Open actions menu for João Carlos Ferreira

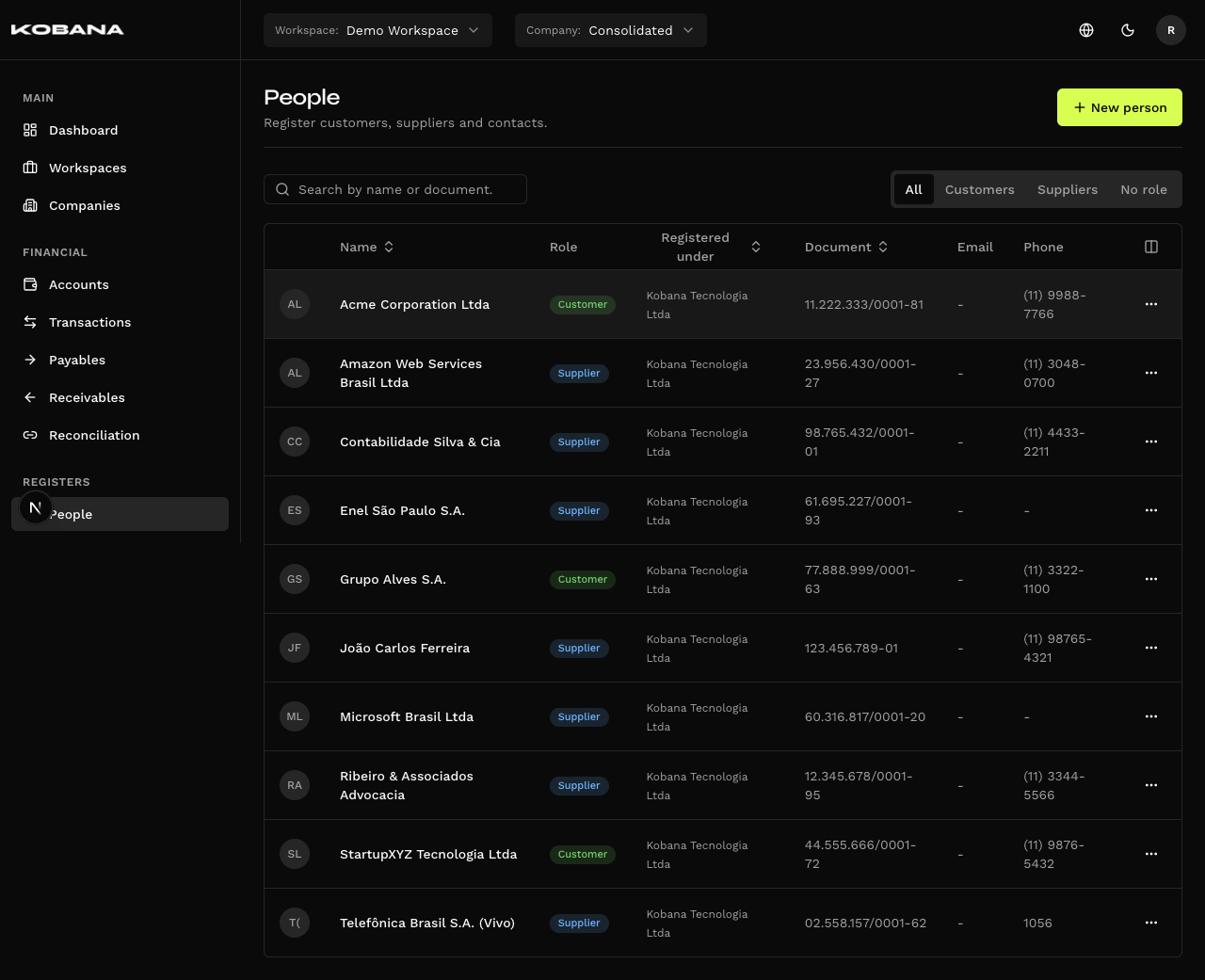click(x=1150, y=648)
